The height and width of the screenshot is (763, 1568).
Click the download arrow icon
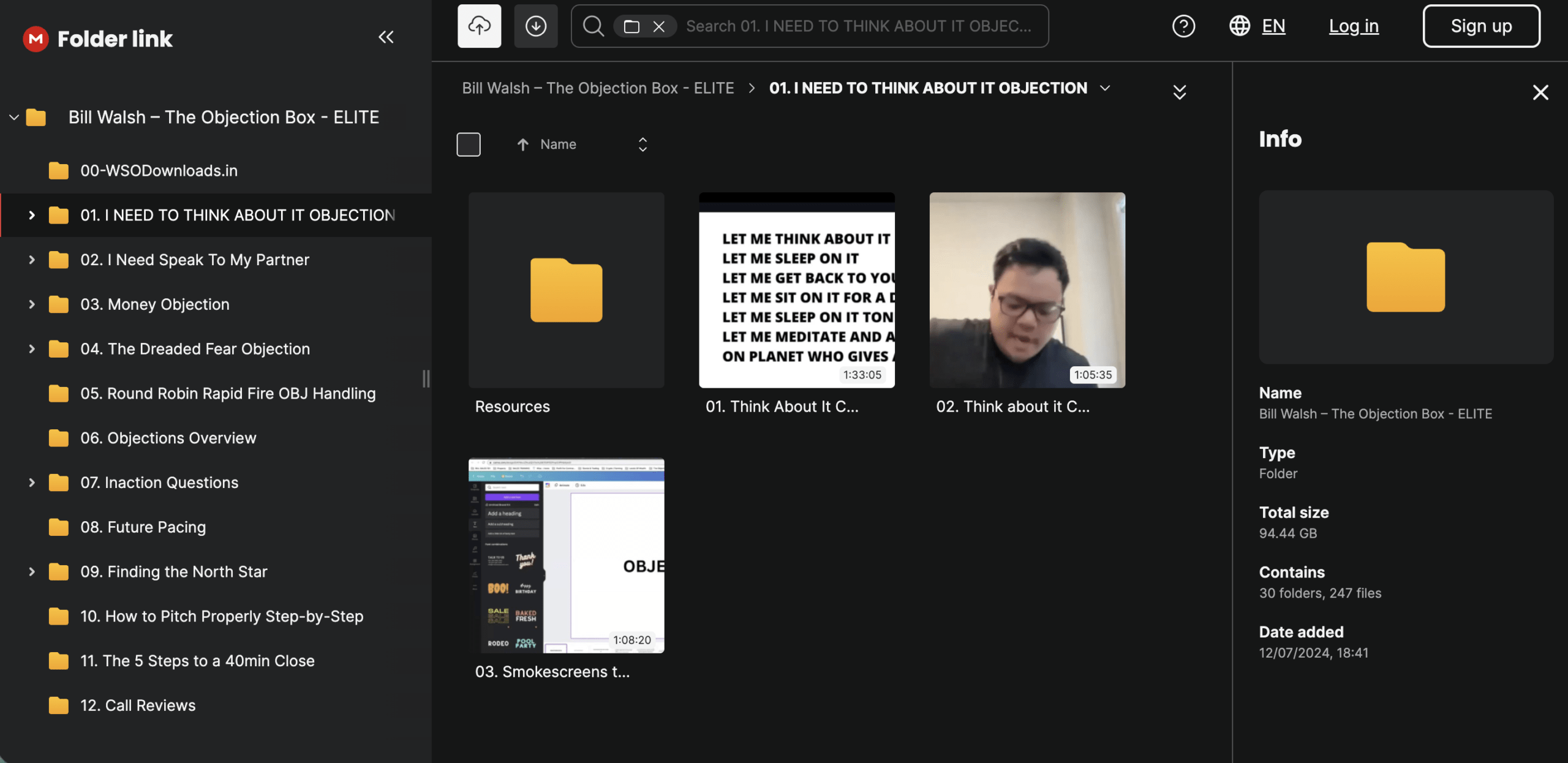(535, 26)
